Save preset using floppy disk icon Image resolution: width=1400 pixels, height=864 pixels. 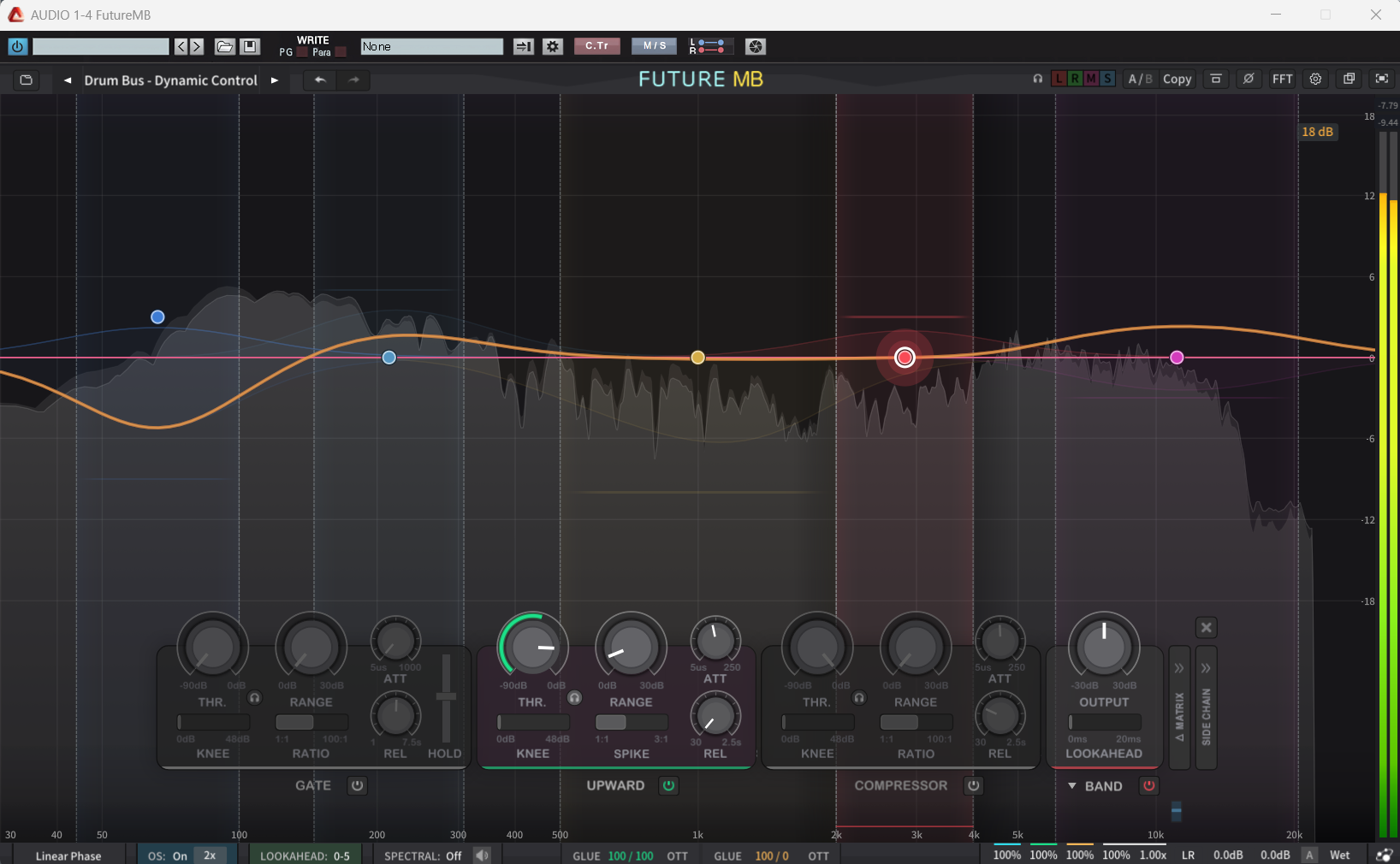(250, 46)
